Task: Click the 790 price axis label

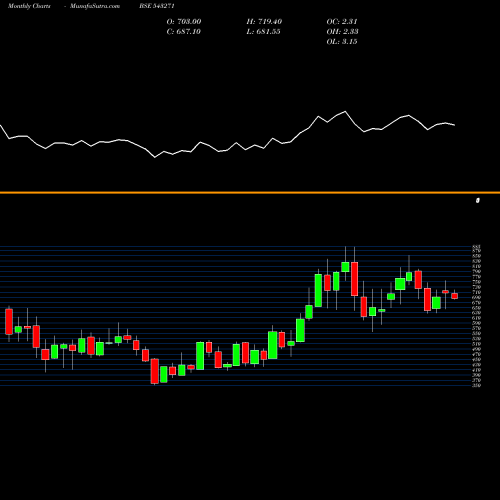Action: point(477,271)
